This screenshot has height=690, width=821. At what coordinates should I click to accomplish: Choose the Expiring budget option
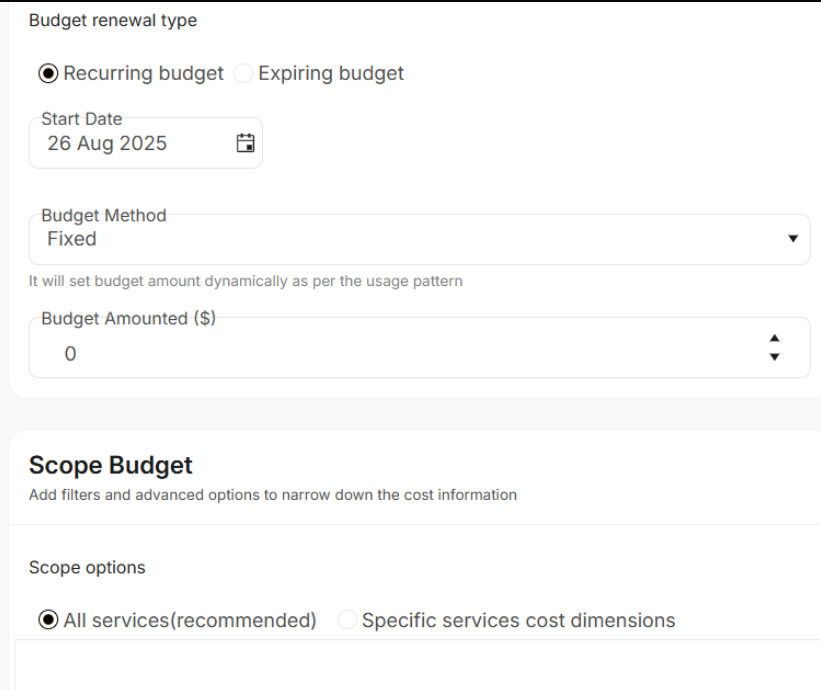[x=241, y=74]
